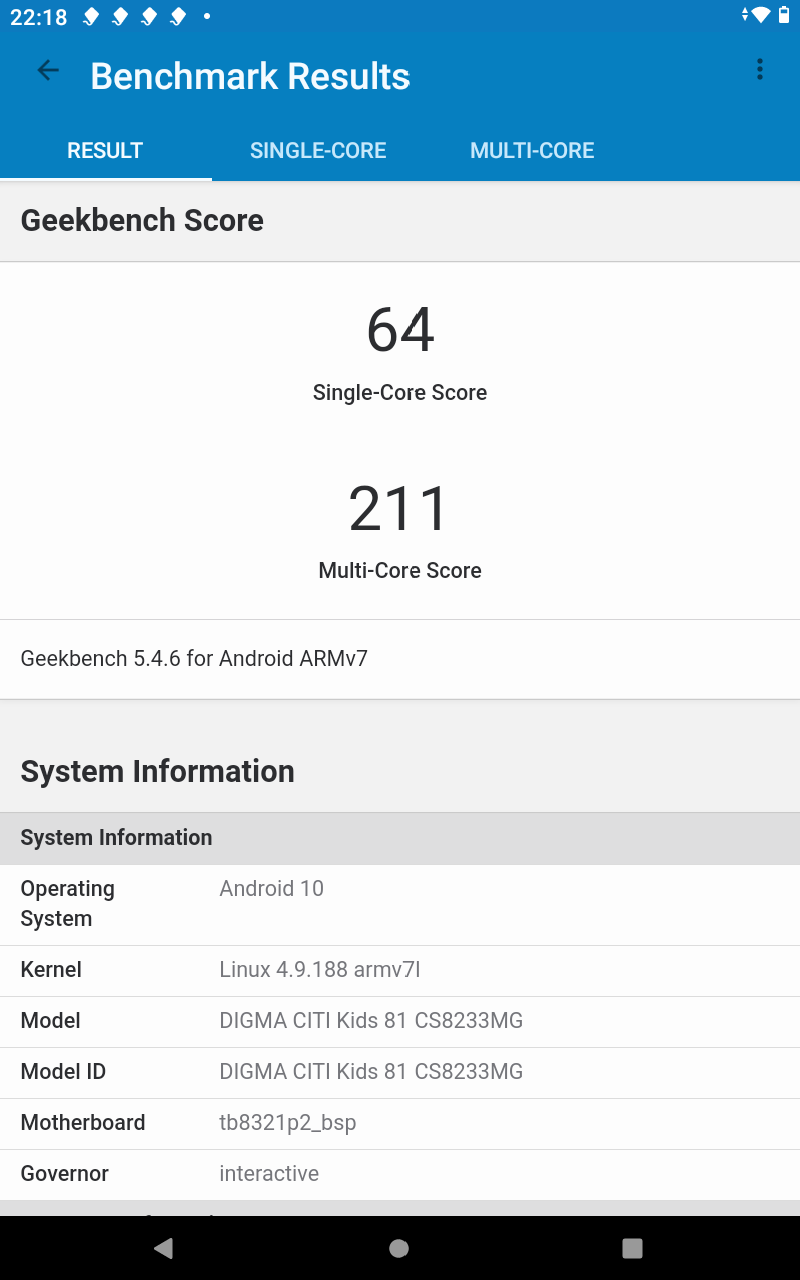Tap the Single-Core Score value 64
This screenshot has height=1280, width=800.
click(x=400, y=330)
